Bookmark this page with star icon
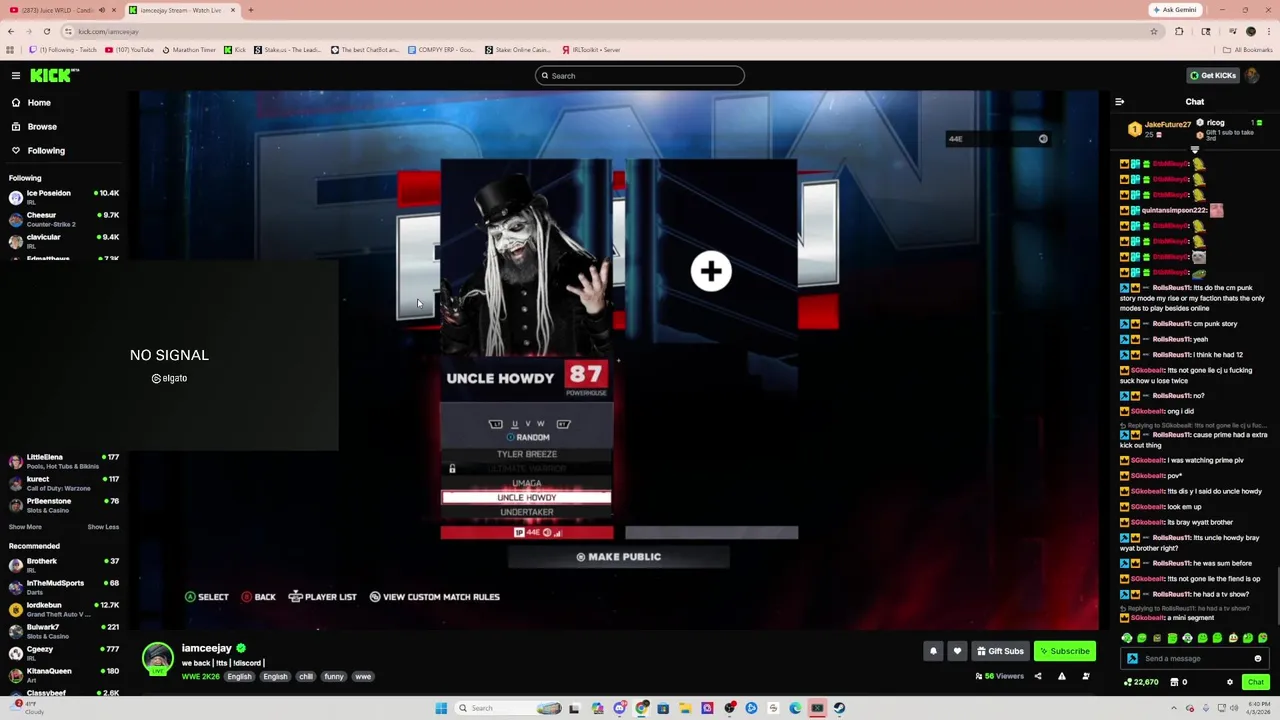 [1153, 31]
